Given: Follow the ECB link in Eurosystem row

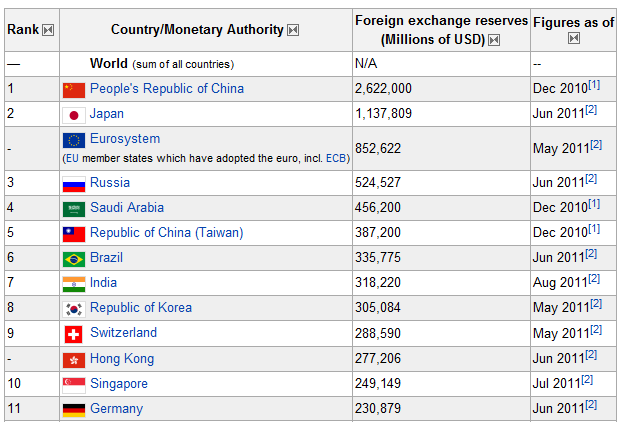Looking at the screenshot, I should [336, 159].
